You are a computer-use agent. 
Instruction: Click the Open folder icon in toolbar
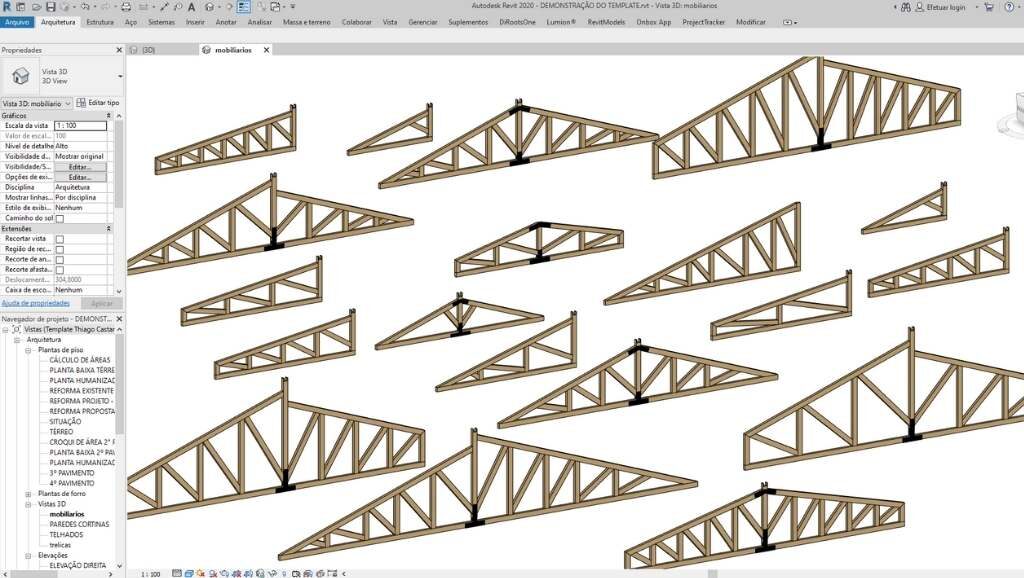34,7
